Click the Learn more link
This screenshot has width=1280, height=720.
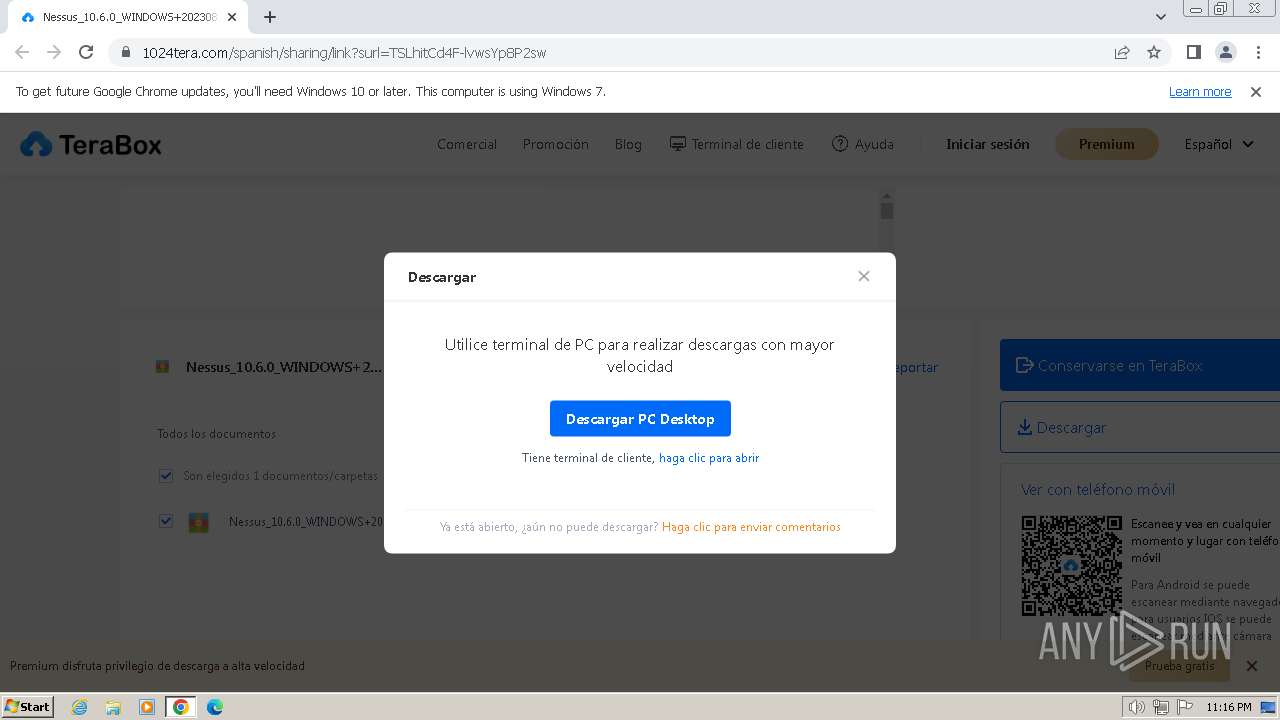click(1200, 91)
